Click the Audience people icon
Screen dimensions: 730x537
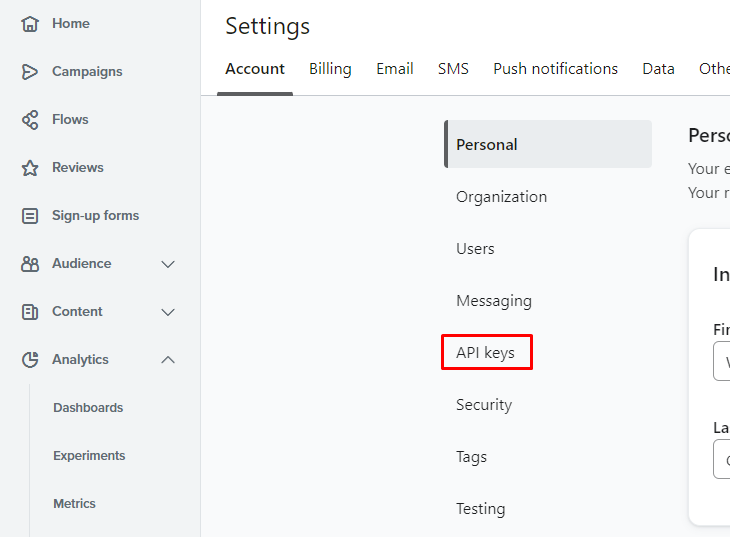[30, 264]
